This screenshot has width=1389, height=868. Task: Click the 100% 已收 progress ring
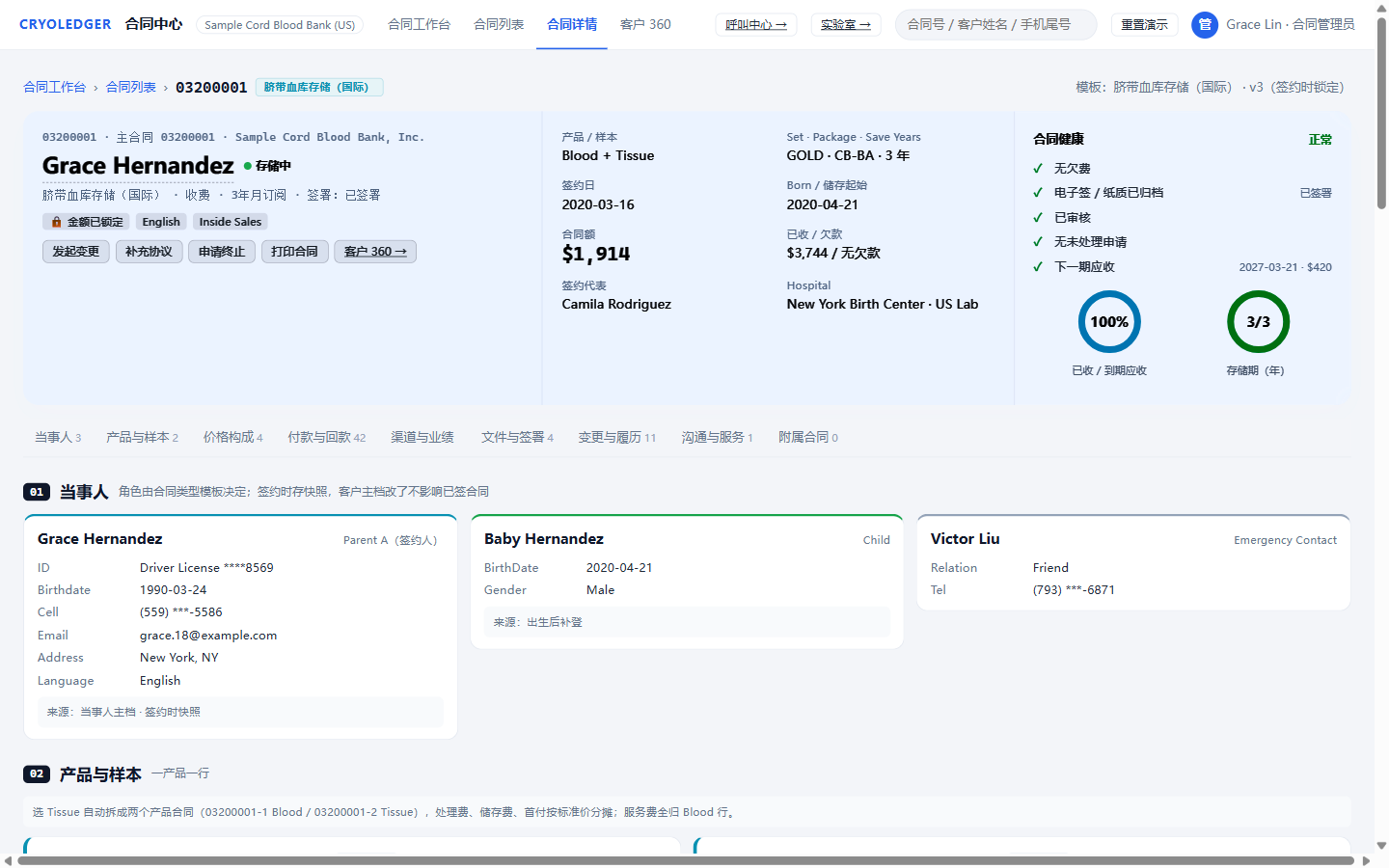[x=1109, y=322]
